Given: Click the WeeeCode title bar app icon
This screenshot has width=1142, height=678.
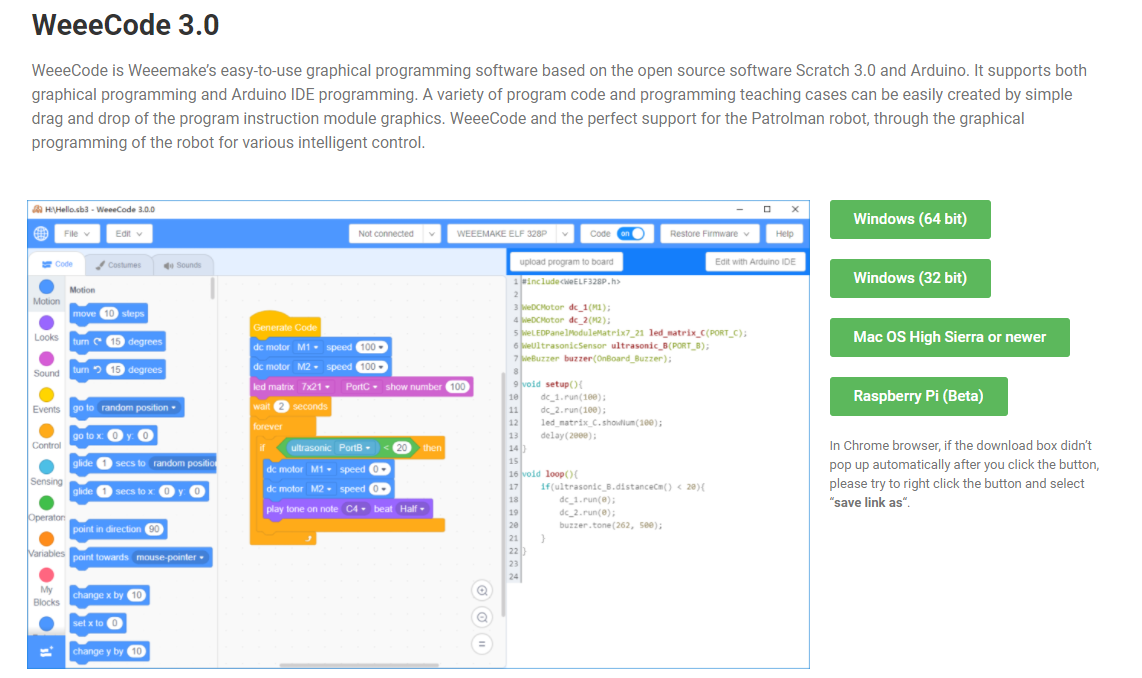Looking at the screenshot, I should 37,209.
